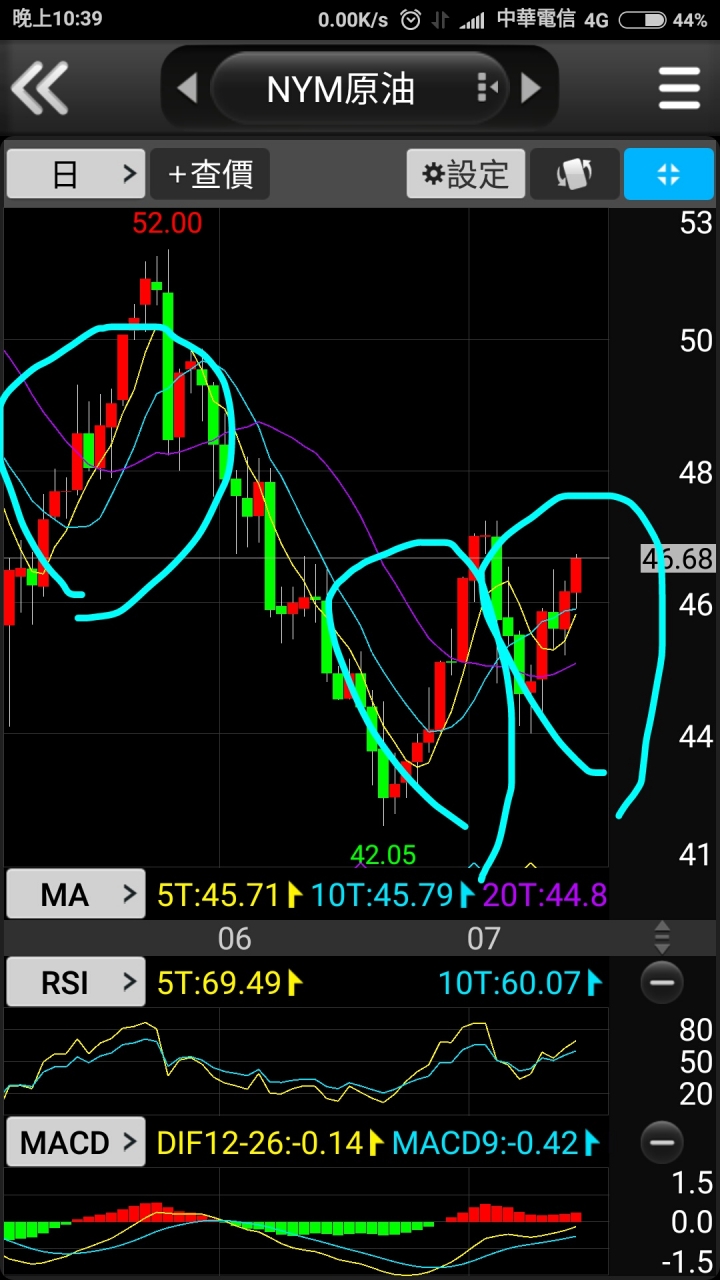Toggle fullscreen chart with blue icon

668,174
